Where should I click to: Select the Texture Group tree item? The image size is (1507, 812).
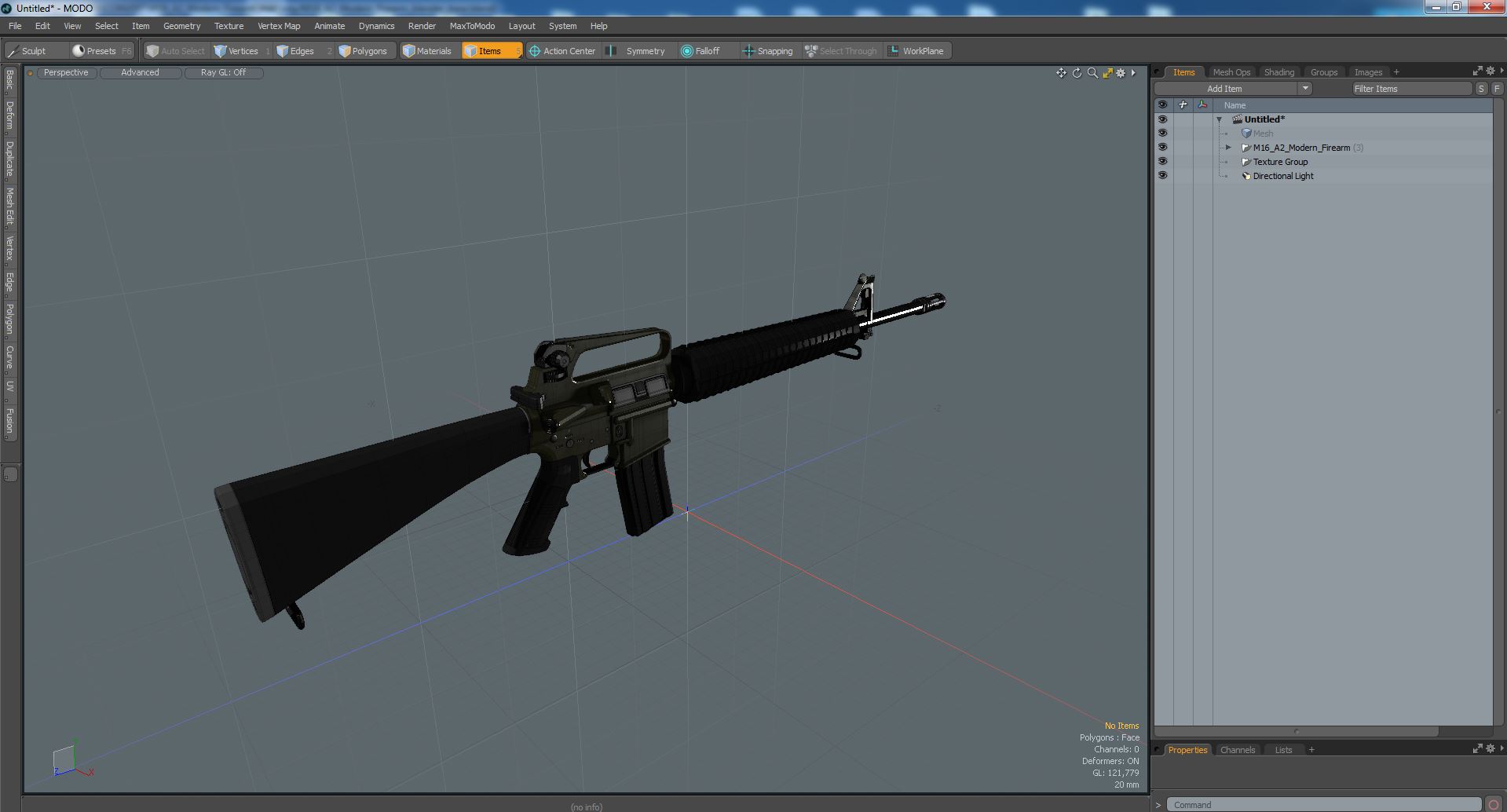pyautogui.click(x=1280, y=162)
